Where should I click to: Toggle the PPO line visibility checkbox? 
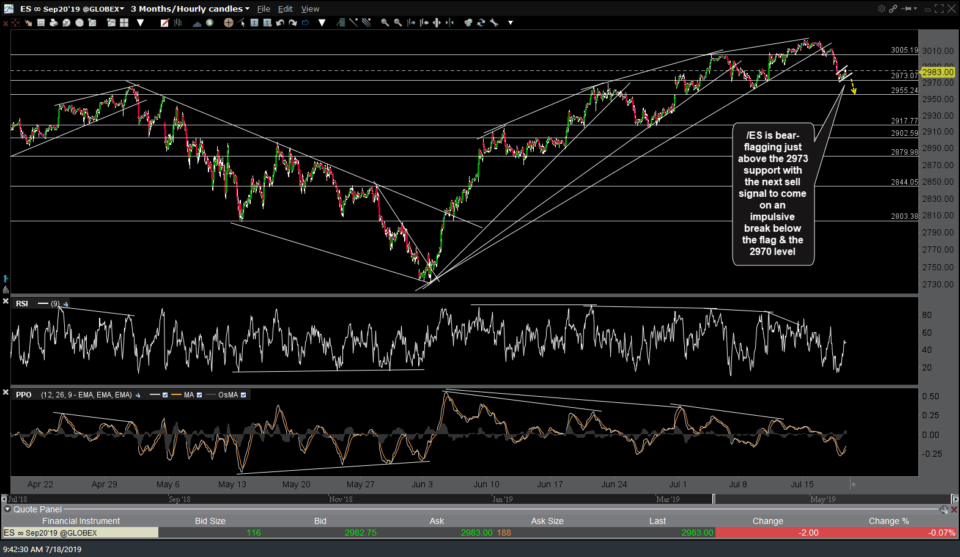point(165,395)
